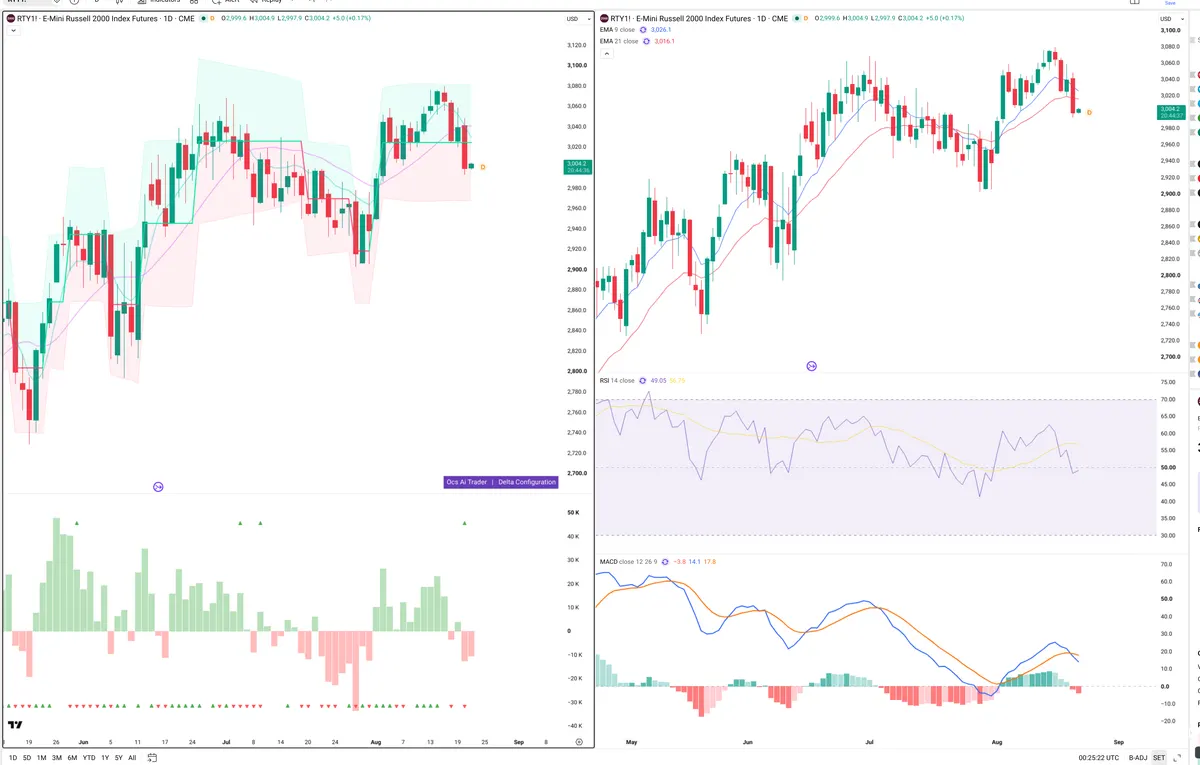The height and width of the screenshot is (765, 1200).
Task: Select the All time range
Action: pyautogui.click(x=132, y=758)
